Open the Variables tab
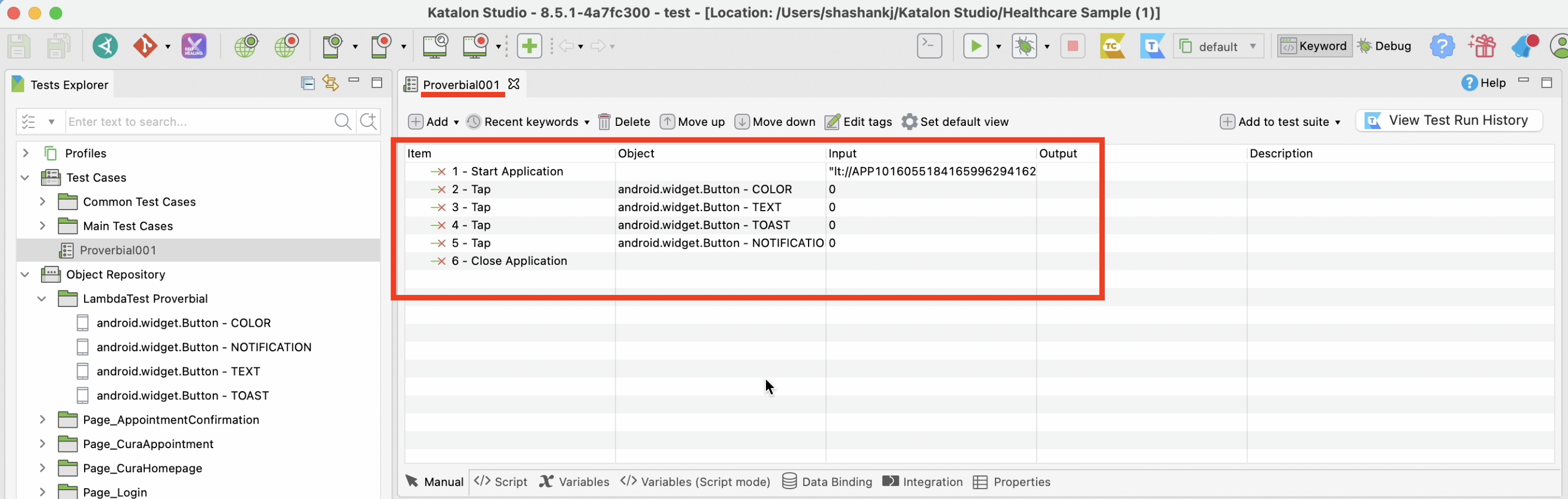The image size is (1568, 499). [x=574, y=482]
